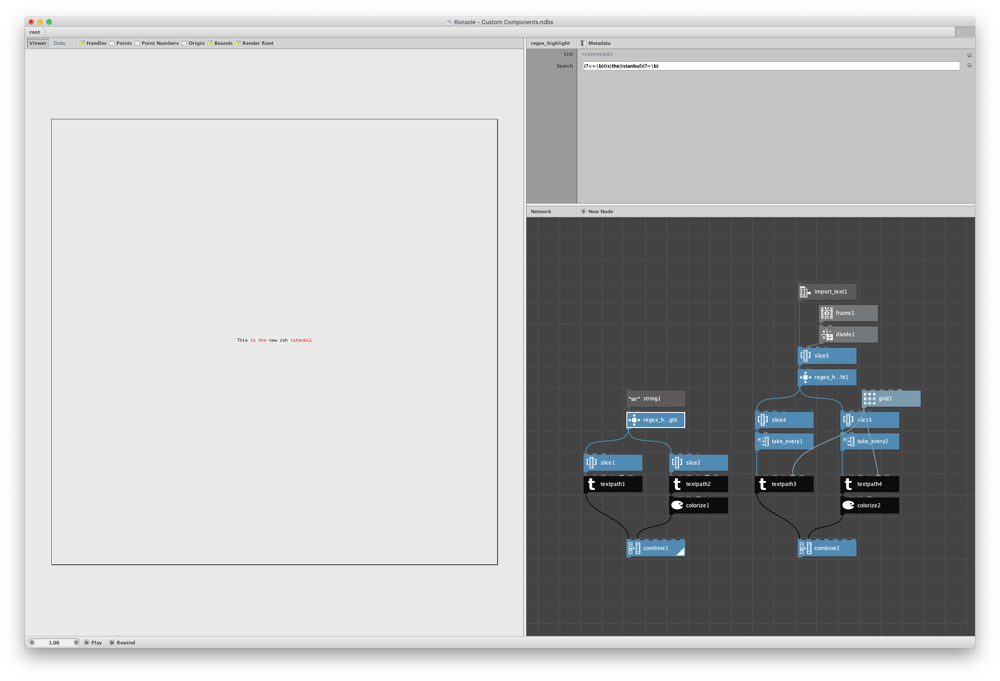Screen dimensions: 1000x681
Task: Enable the Points checkbox
Action: pos(112,43)
